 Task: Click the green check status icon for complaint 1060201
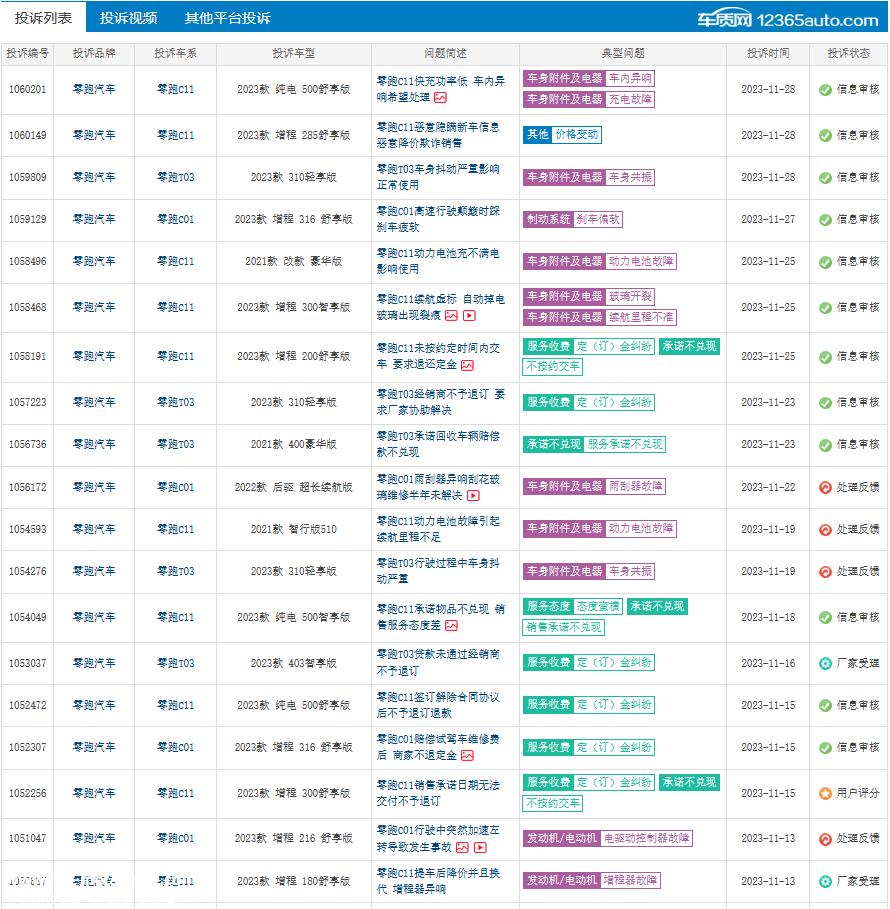825,90
